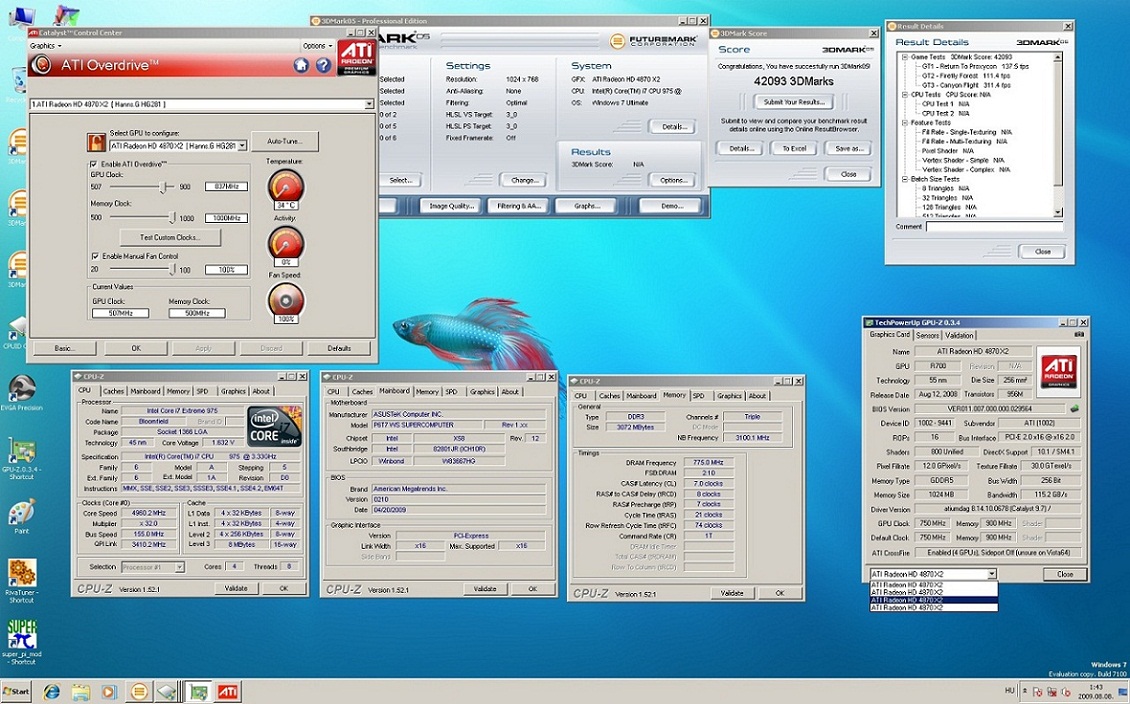Open the Graphics menu dropdown in Catalyst
This screenshot has height=704, width=1130.
pos(45,45)
